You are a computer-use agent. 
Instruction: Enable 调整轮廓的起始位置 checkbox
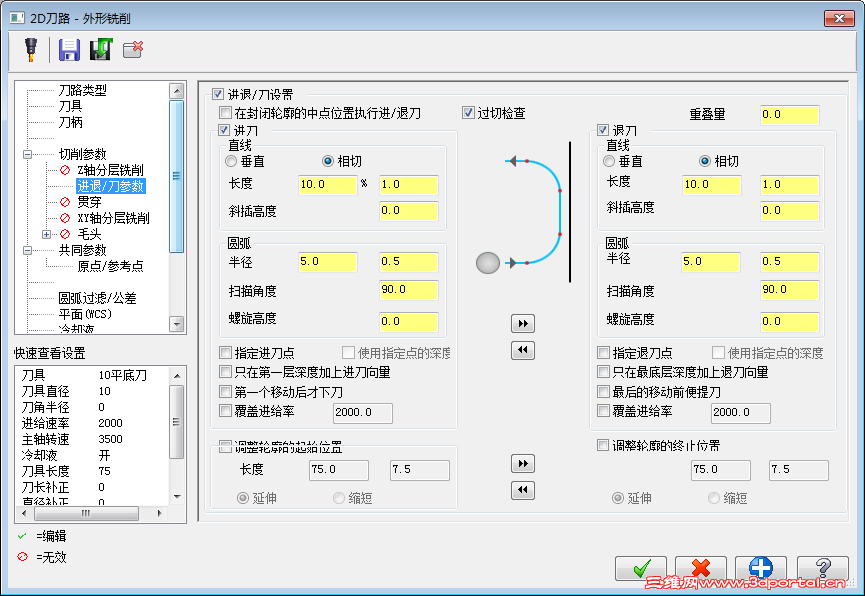(x=225, y=446)
